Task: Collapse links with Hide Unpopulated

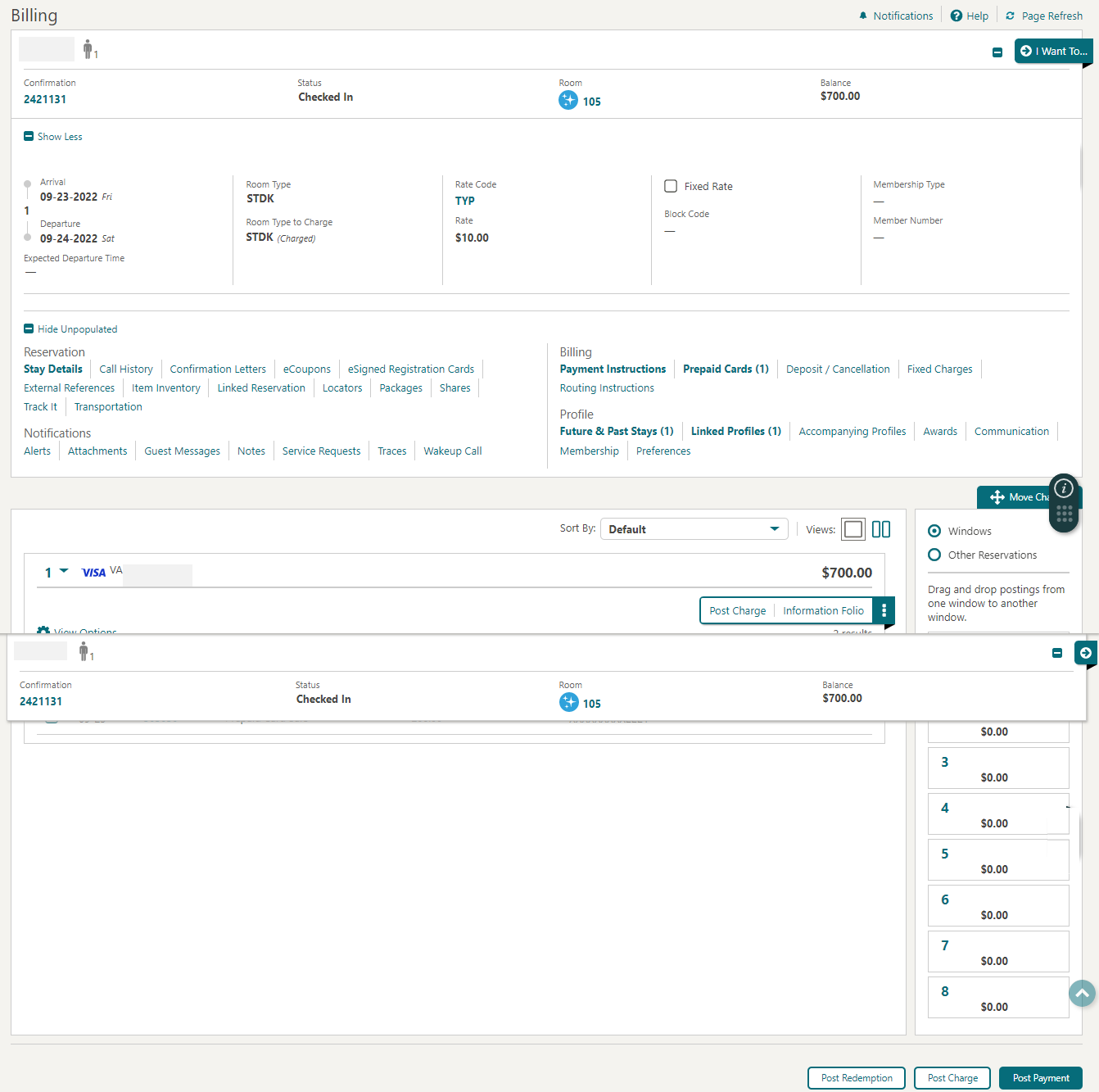Action: tap(70, 329)
